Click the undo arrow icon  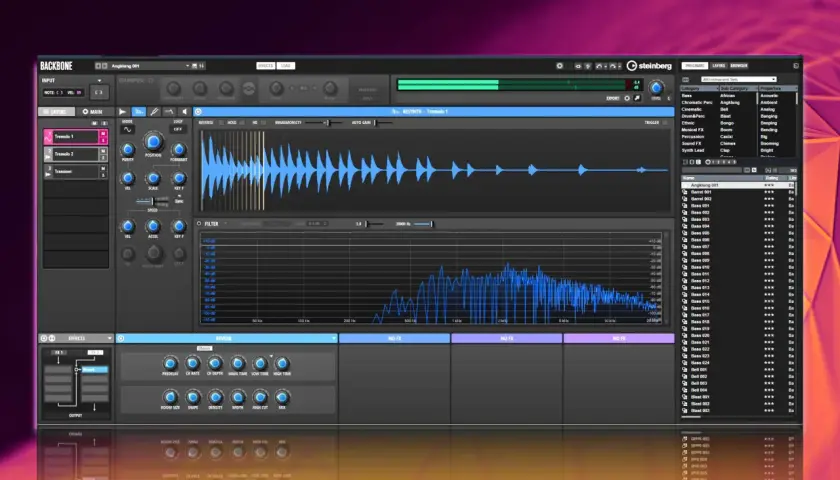(x=599, y=66)
